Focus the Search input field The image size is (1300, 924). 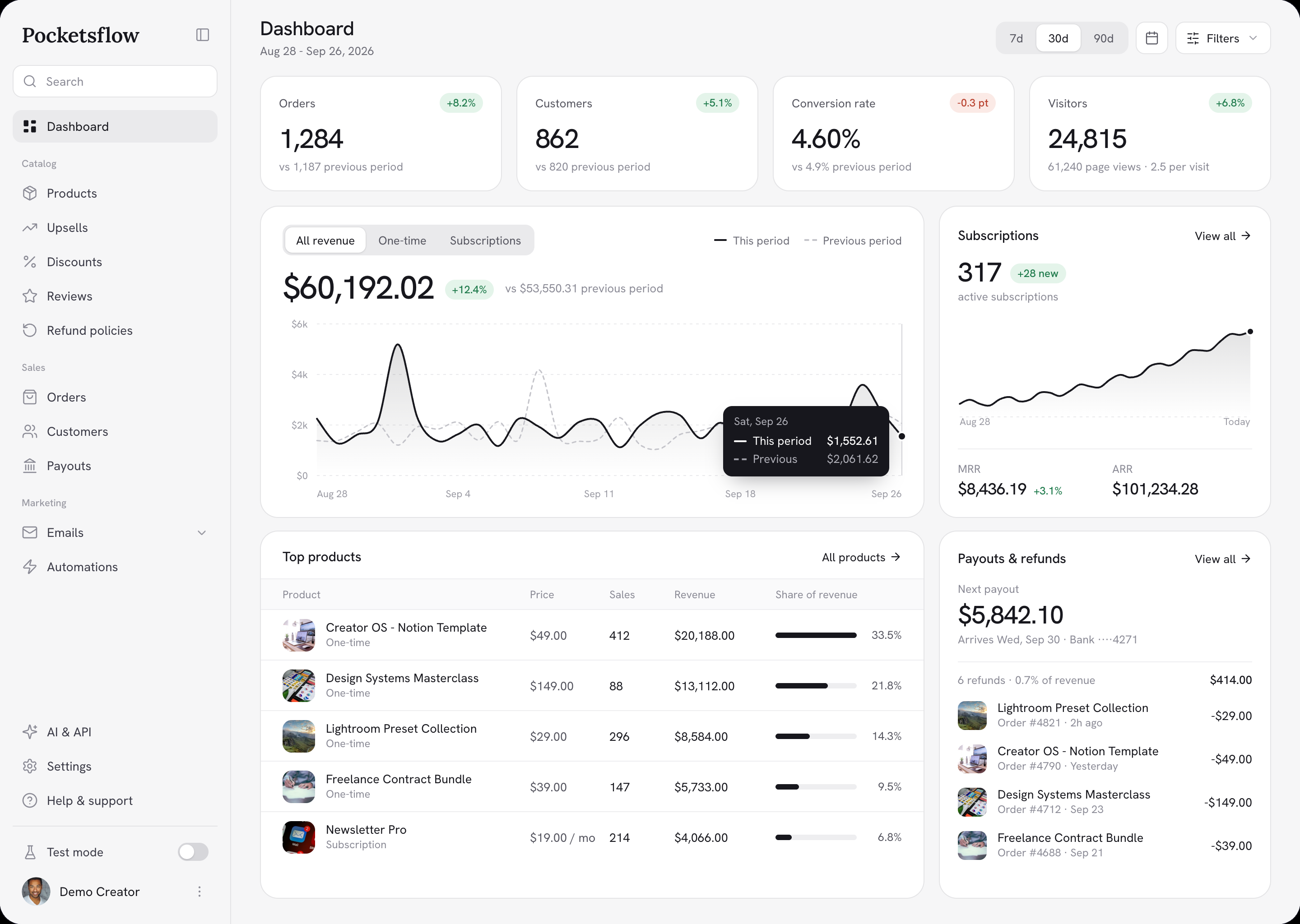(x=115, y=81)
